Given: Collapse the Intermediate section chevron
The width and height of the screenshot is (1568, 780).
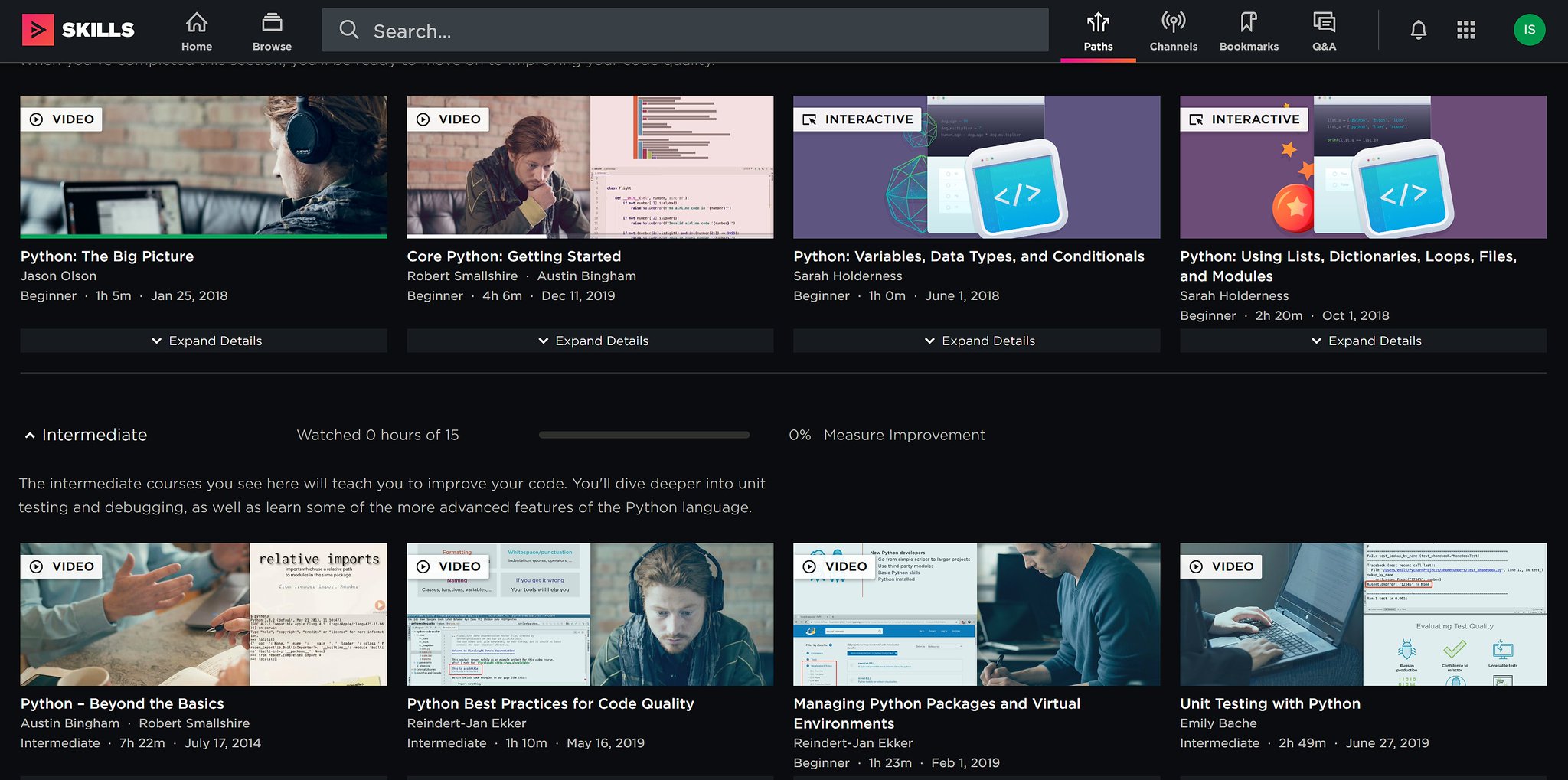Looking at the screenshot, I should click(x=30, y=436).
